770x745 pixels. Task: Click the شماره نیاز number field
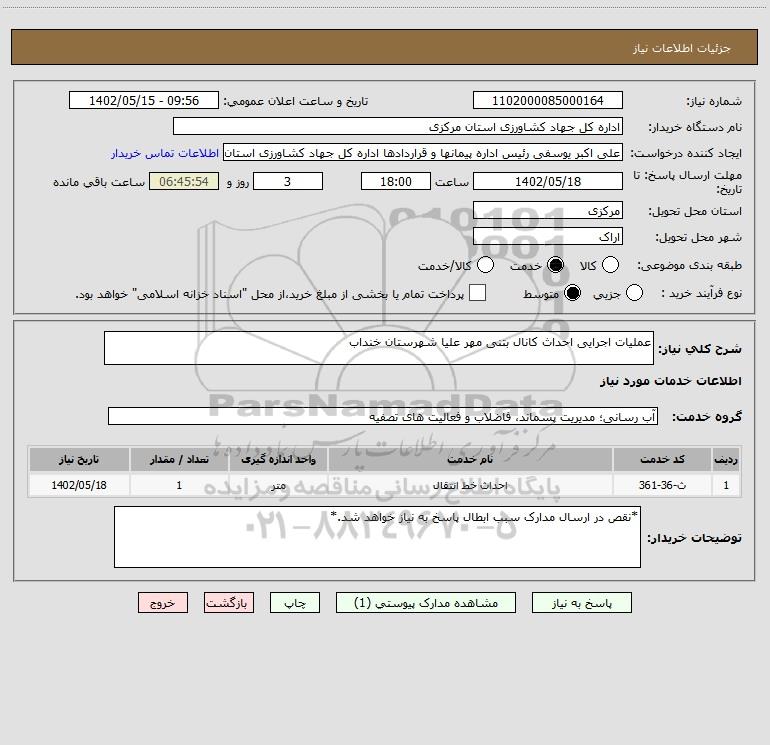(548, 100)
